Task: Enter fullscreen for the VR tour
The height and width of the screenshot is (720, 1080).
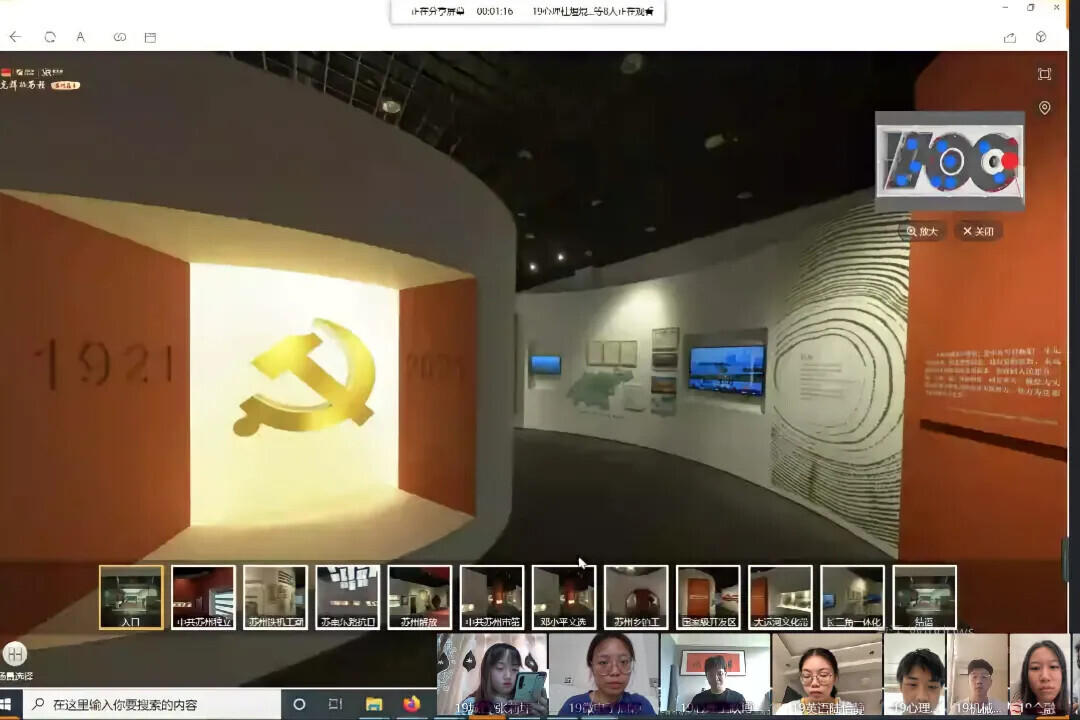Action: (1044, 74)
